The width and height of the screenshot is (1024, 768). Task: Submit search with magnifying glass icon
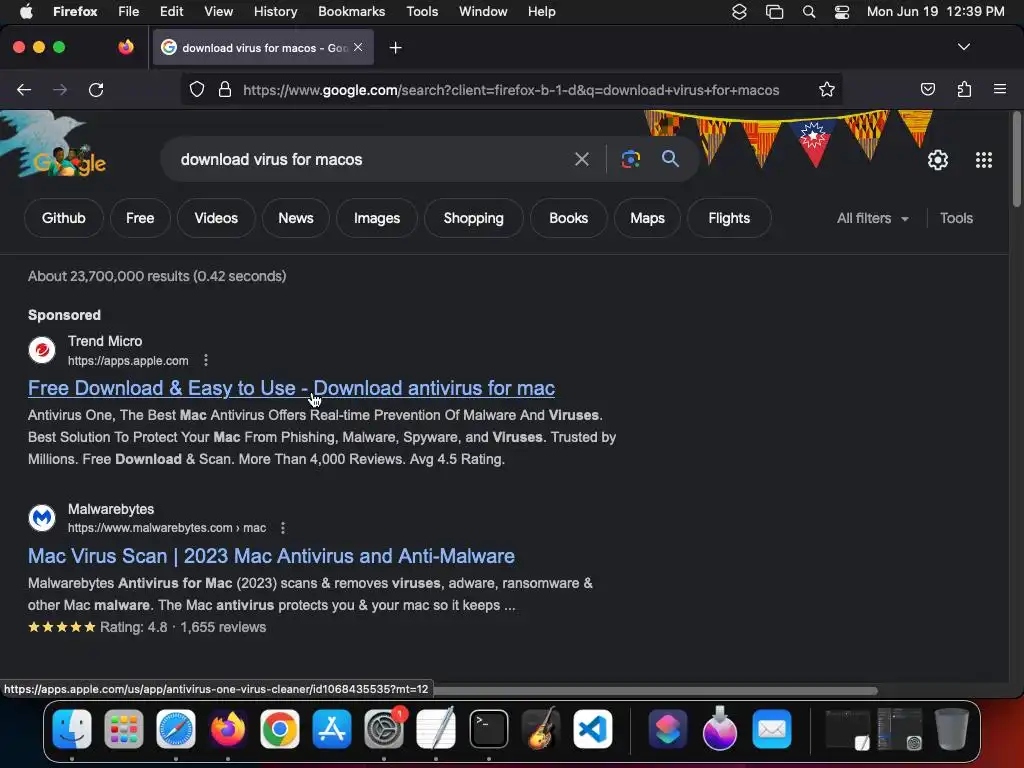[670, 158]
